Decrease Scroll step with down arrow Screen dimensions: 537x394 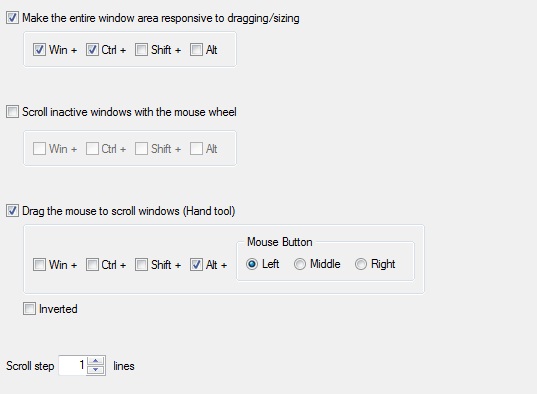[x=96, y=370]
